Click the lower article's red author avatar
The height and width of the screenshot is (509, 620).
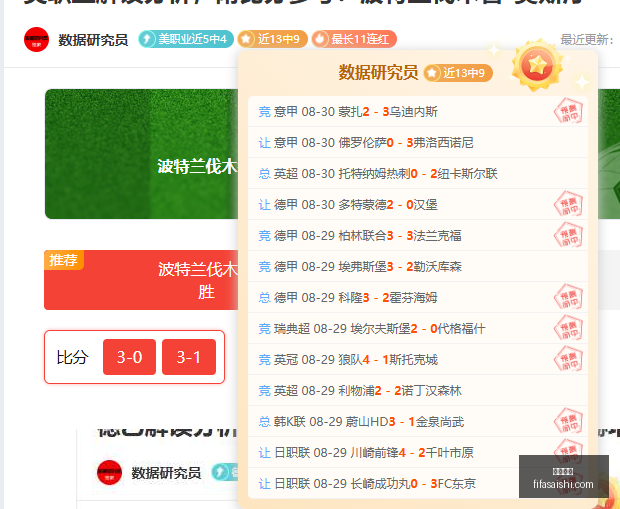coord(109,473)
